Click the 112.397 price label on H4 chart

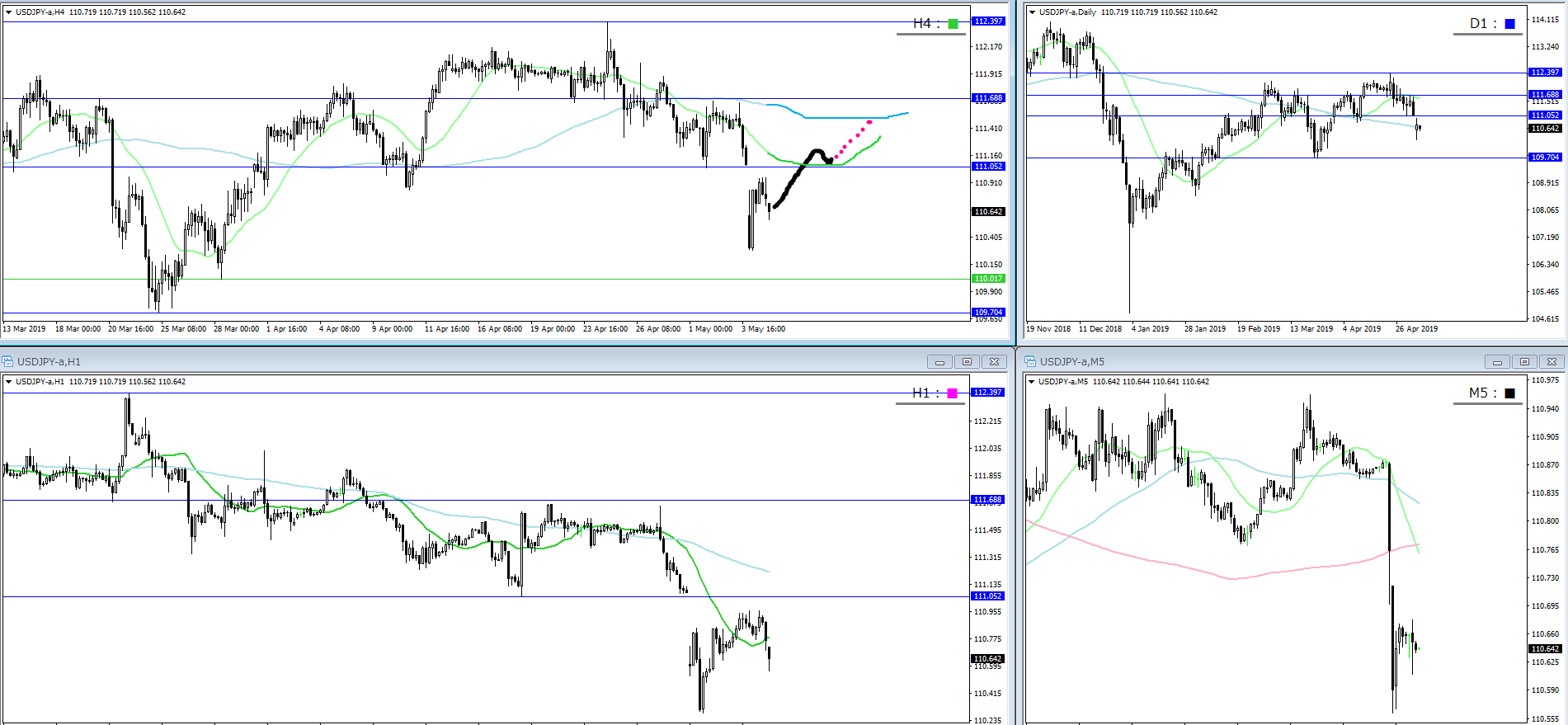[988, 21]
